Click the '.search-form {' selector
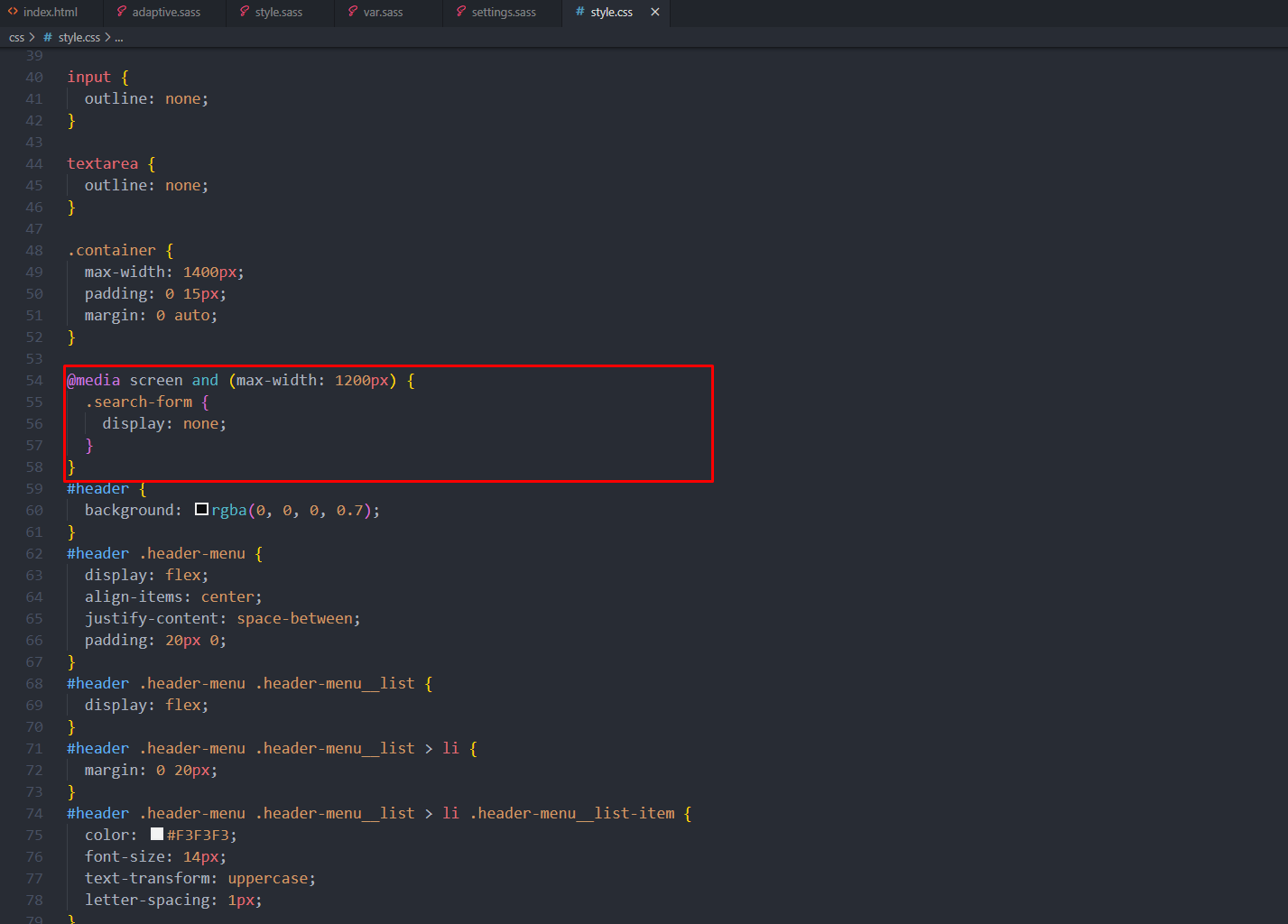Image resolution: width=1288 pixels, height=924 pixels. coord(147,402)
